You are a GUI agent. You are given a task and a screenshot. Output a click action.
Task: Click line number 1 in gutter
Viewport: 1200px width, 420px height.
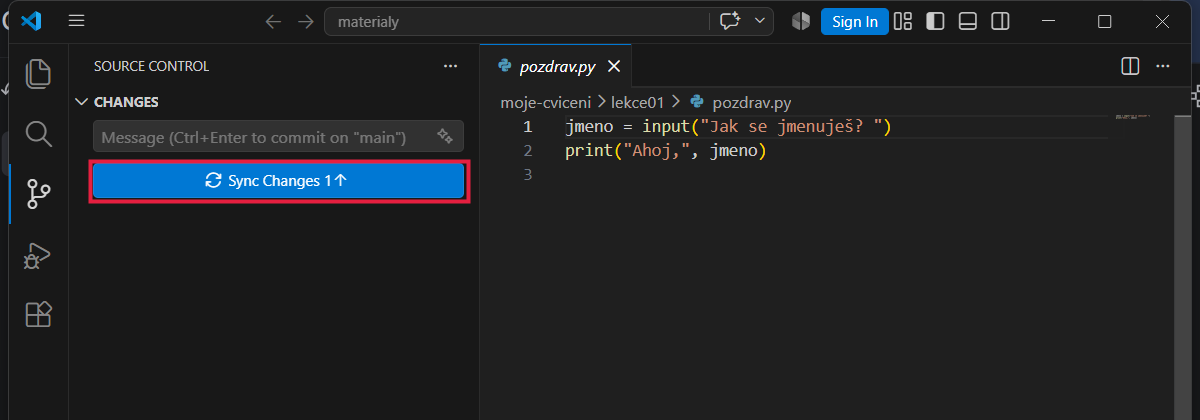[x=529, y=127]
